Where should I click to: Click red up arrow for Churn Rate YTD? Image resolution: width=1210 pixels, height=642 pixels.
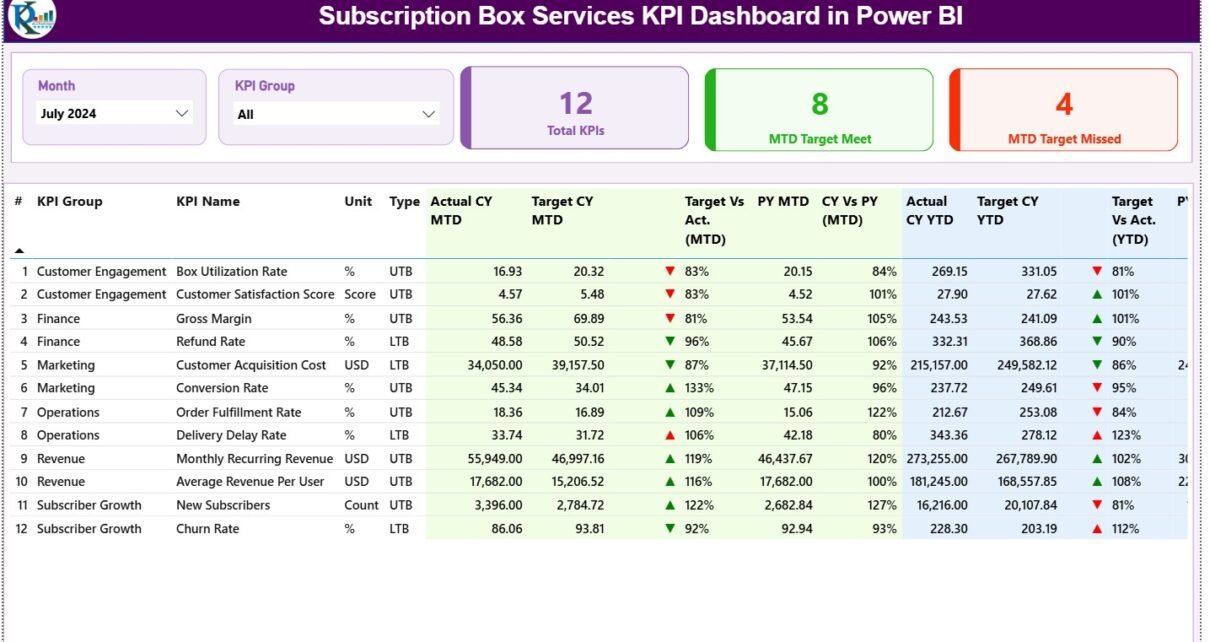[1097, 529]
